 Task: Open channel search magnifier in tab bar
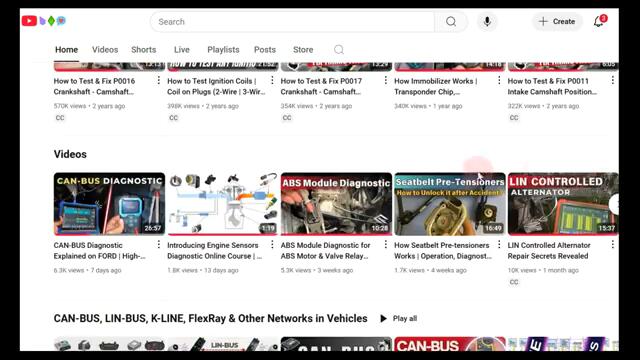[x=339, y=50]
